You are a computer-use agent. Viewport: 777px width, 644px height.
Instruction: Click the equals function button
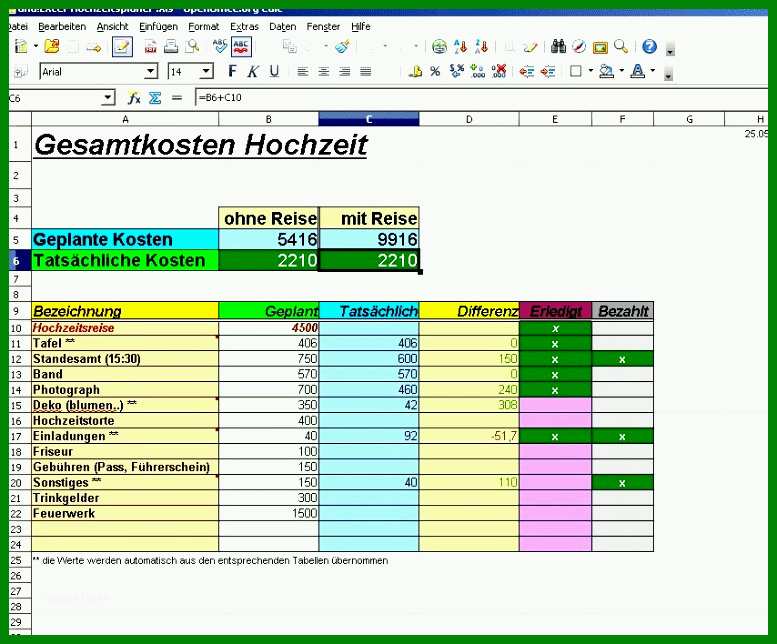(x=177, y=98)
